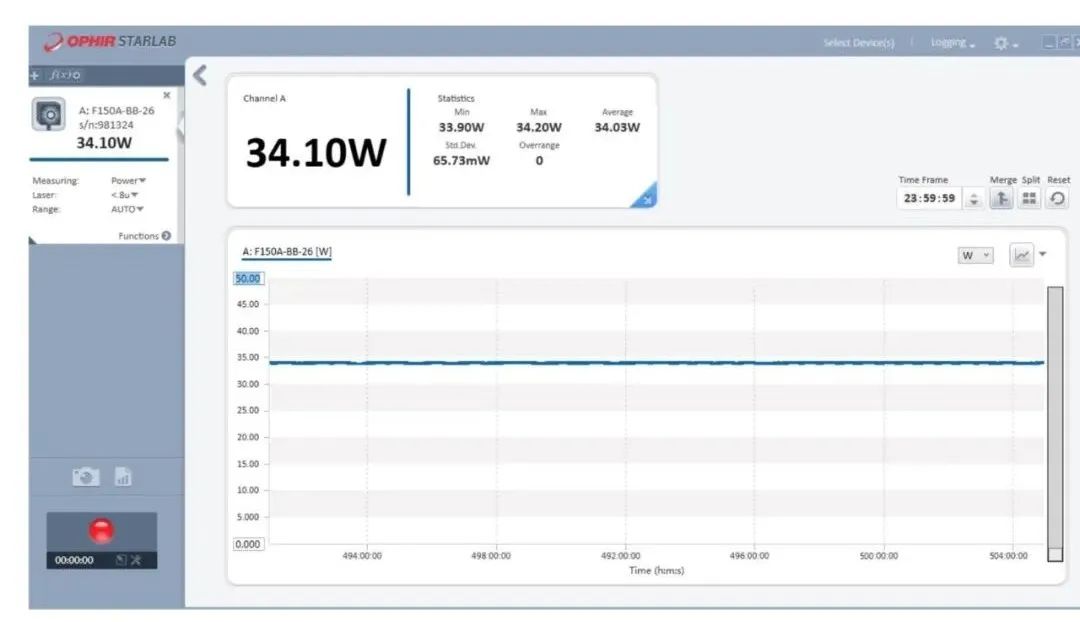Click the Merge graphs icon
Screen dimensions: 1080x622
coord(1000,198)
